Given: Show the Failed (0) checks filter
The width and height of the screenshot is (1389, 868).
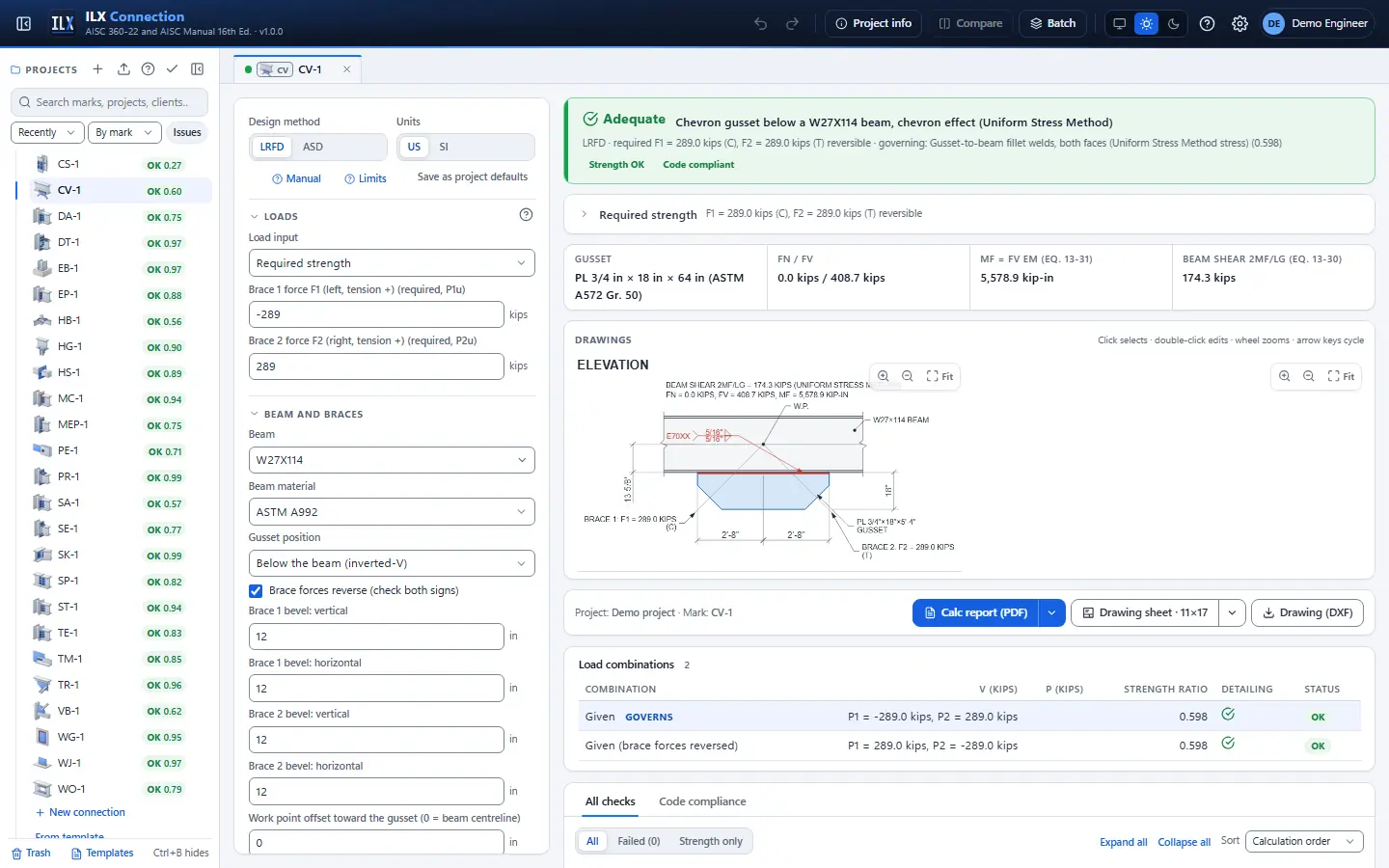Looking at the screenshot, I should click(x=639, y=841).
